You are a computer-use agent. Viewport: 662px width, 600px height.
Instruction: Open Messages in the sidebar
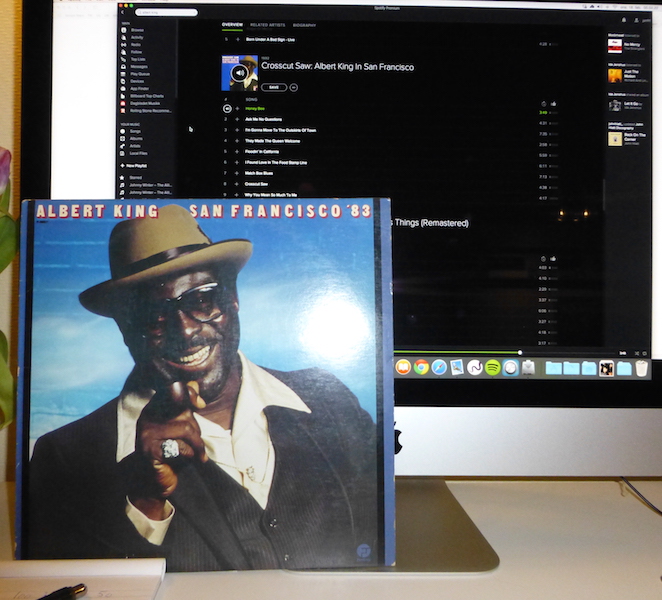[139, 67]
